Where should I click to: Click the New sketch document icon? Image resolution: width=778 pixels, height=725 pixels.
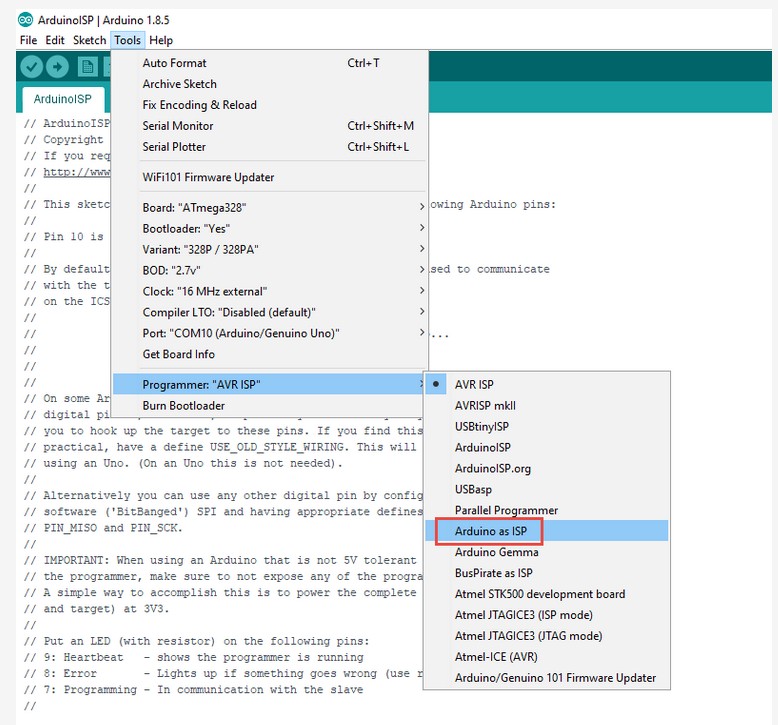coord(87,66)
